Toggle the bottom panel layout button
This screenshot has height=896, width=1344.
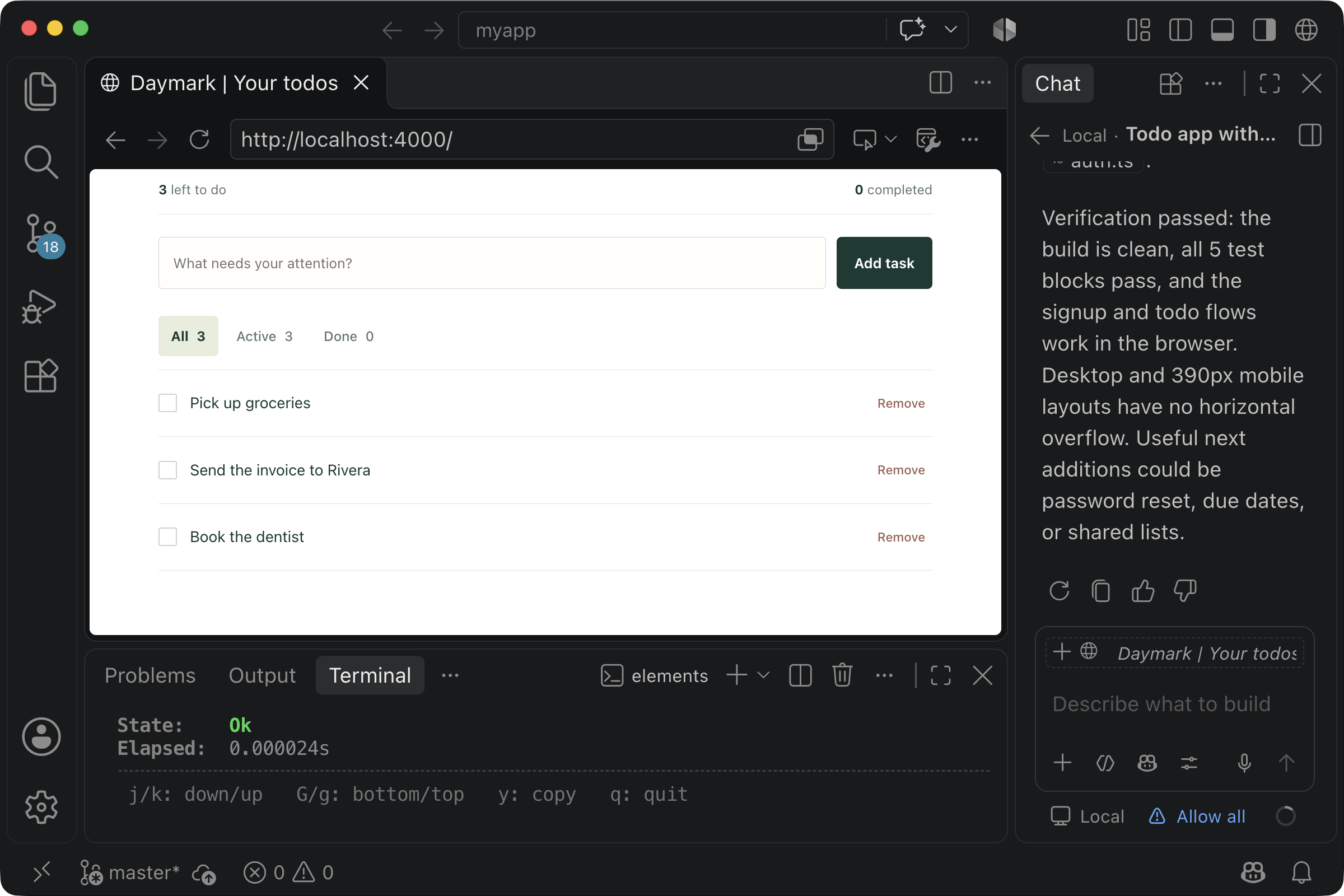[1222, 30]
